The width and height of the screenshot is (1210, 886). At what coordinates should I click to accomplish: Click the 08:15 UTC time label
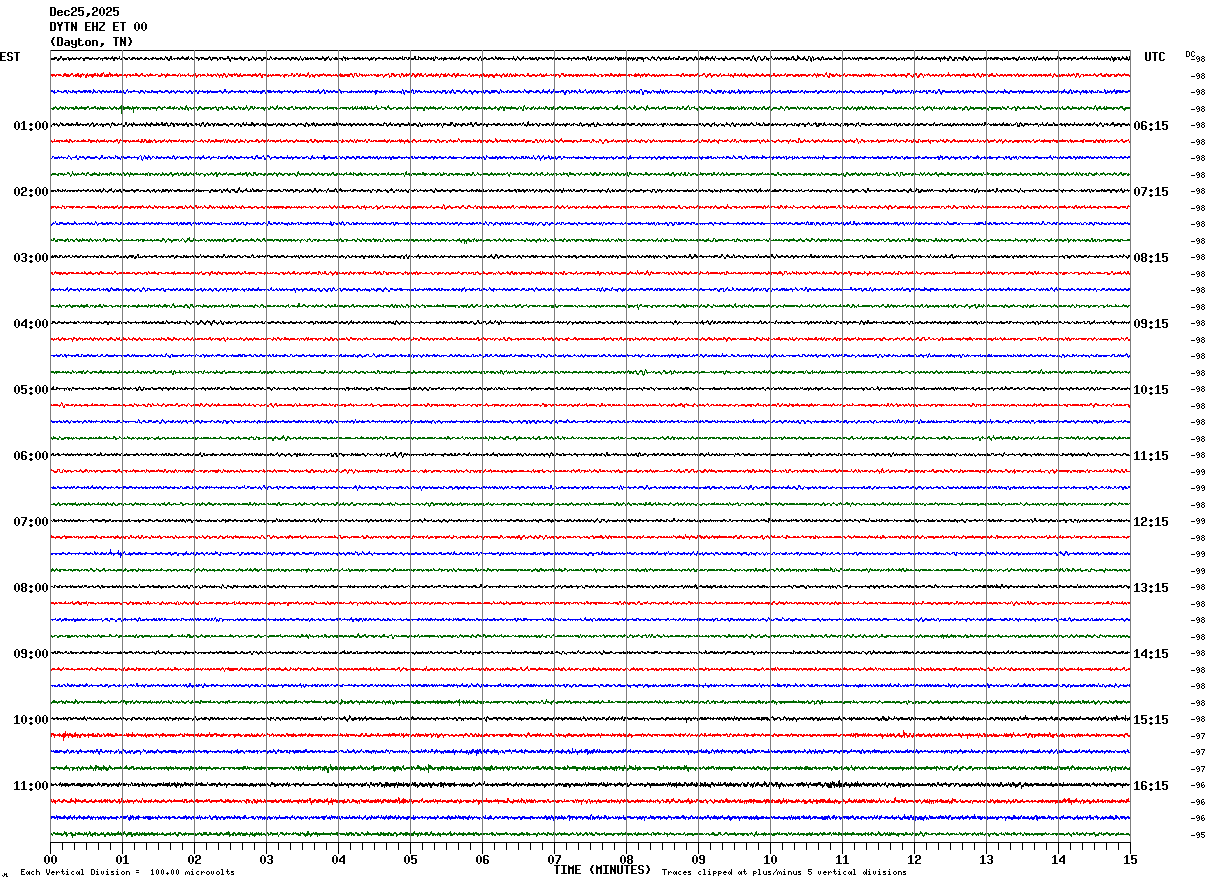pyautogui.click(x=1150, y=258)
